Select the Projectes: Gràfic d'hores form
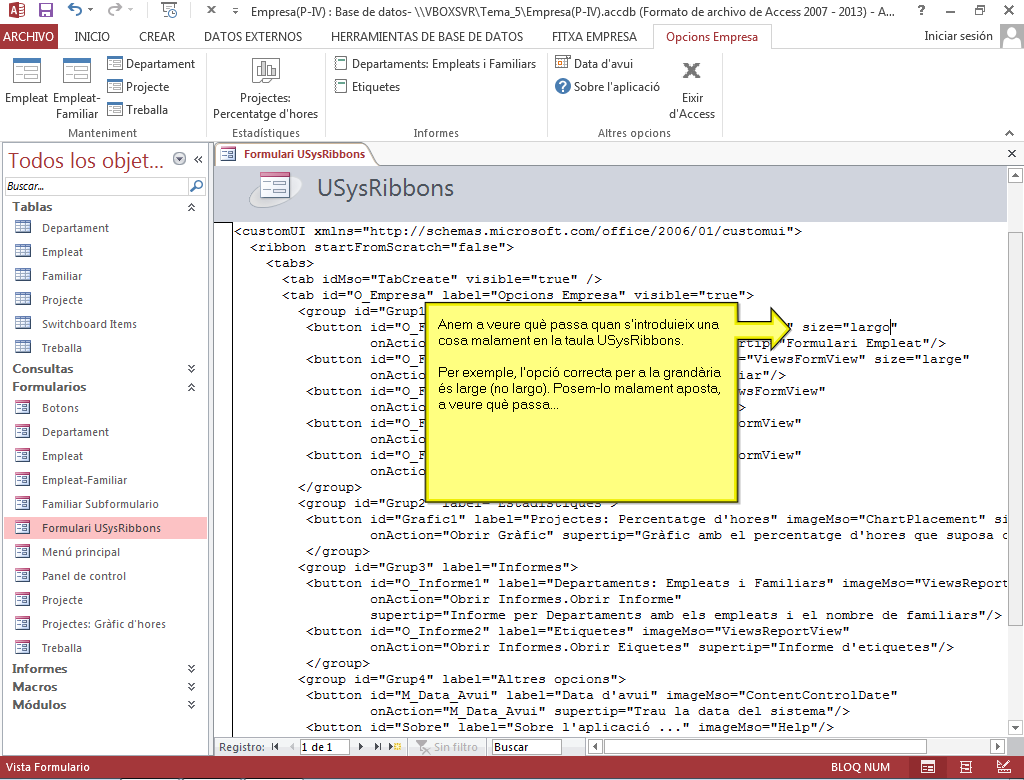The width and height of the screenshot is (1024, 780). 106,625
